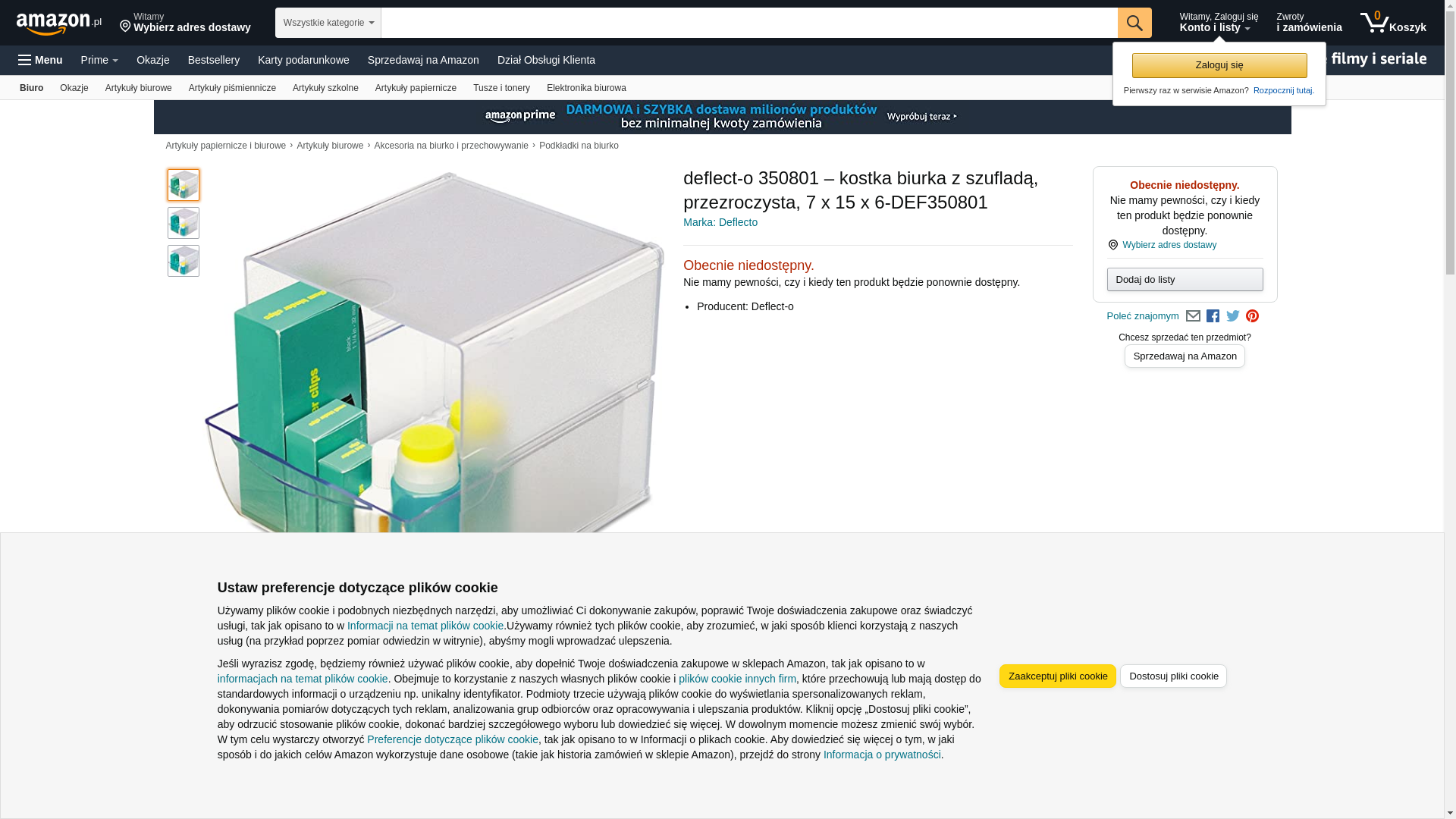Select the second product thumbnail image

point(184,223)
